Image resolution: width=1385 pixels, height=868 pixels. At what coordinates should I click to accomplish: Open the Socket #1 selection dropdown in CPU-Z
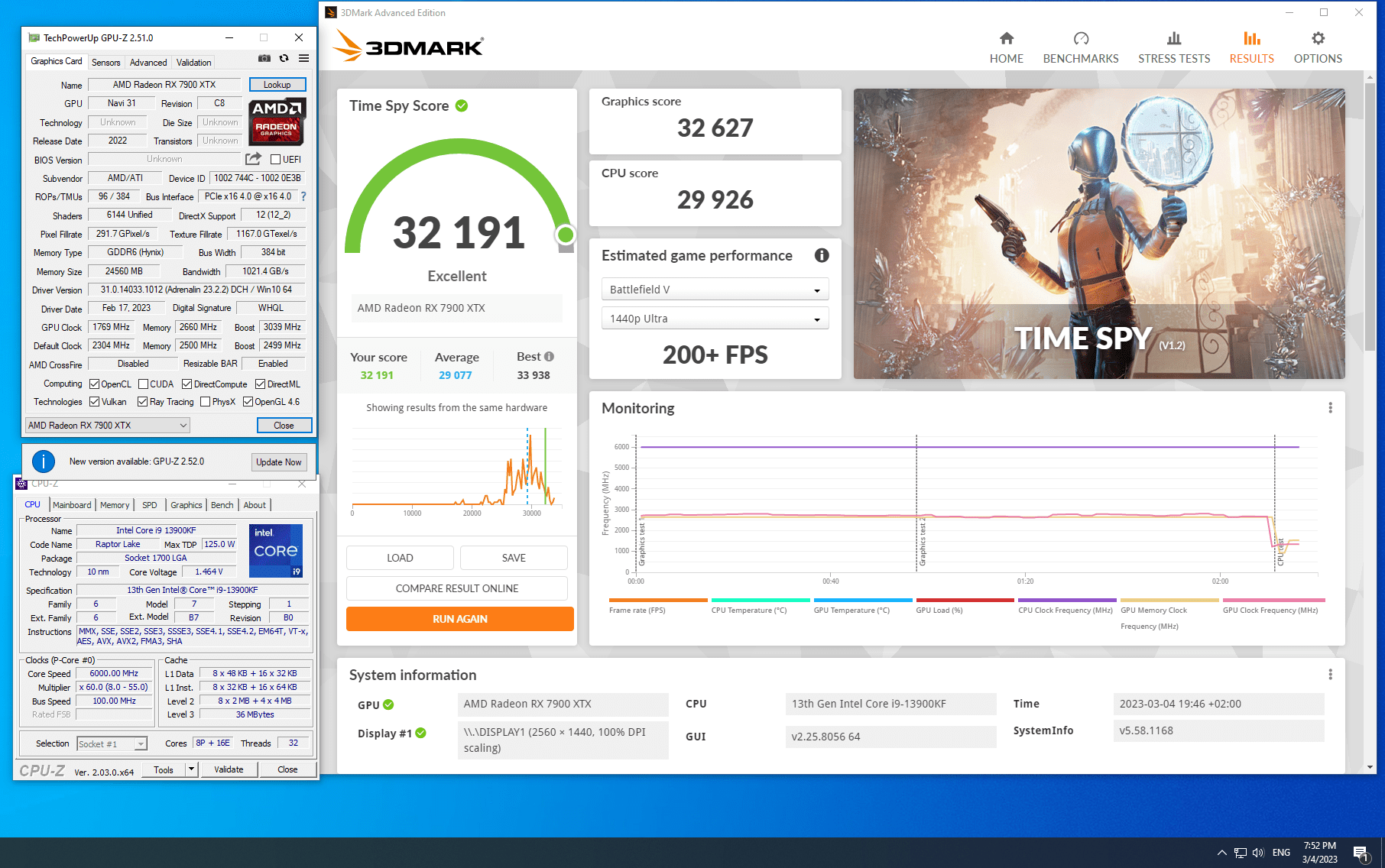(x=112, y=743)
